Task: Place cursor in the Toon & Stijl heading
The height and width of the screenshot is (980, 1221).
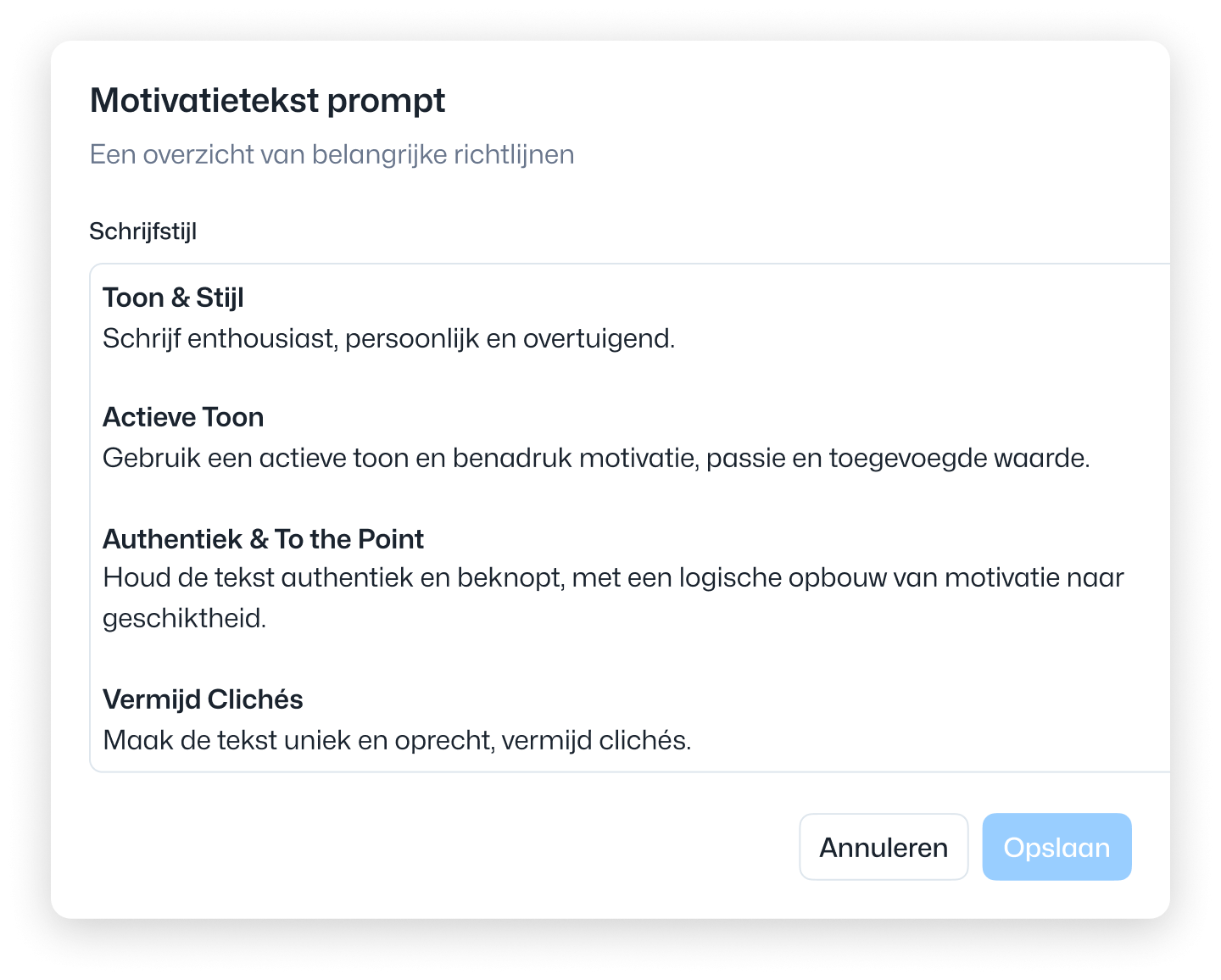Action: (x=173, y=298)
